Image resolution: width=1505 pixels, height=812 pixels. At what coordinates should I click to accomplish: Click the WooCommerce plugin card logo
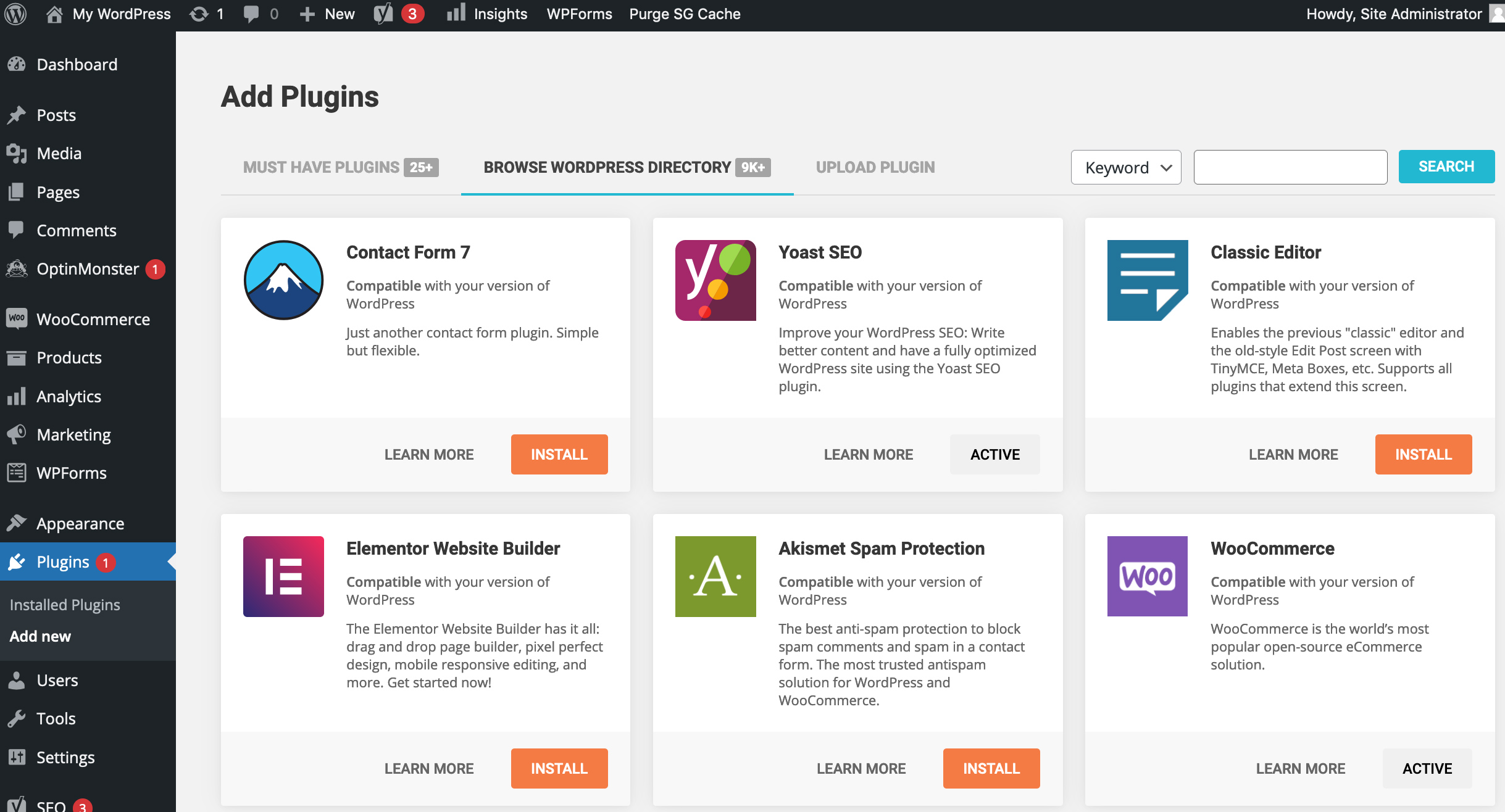pos(1148,576)
